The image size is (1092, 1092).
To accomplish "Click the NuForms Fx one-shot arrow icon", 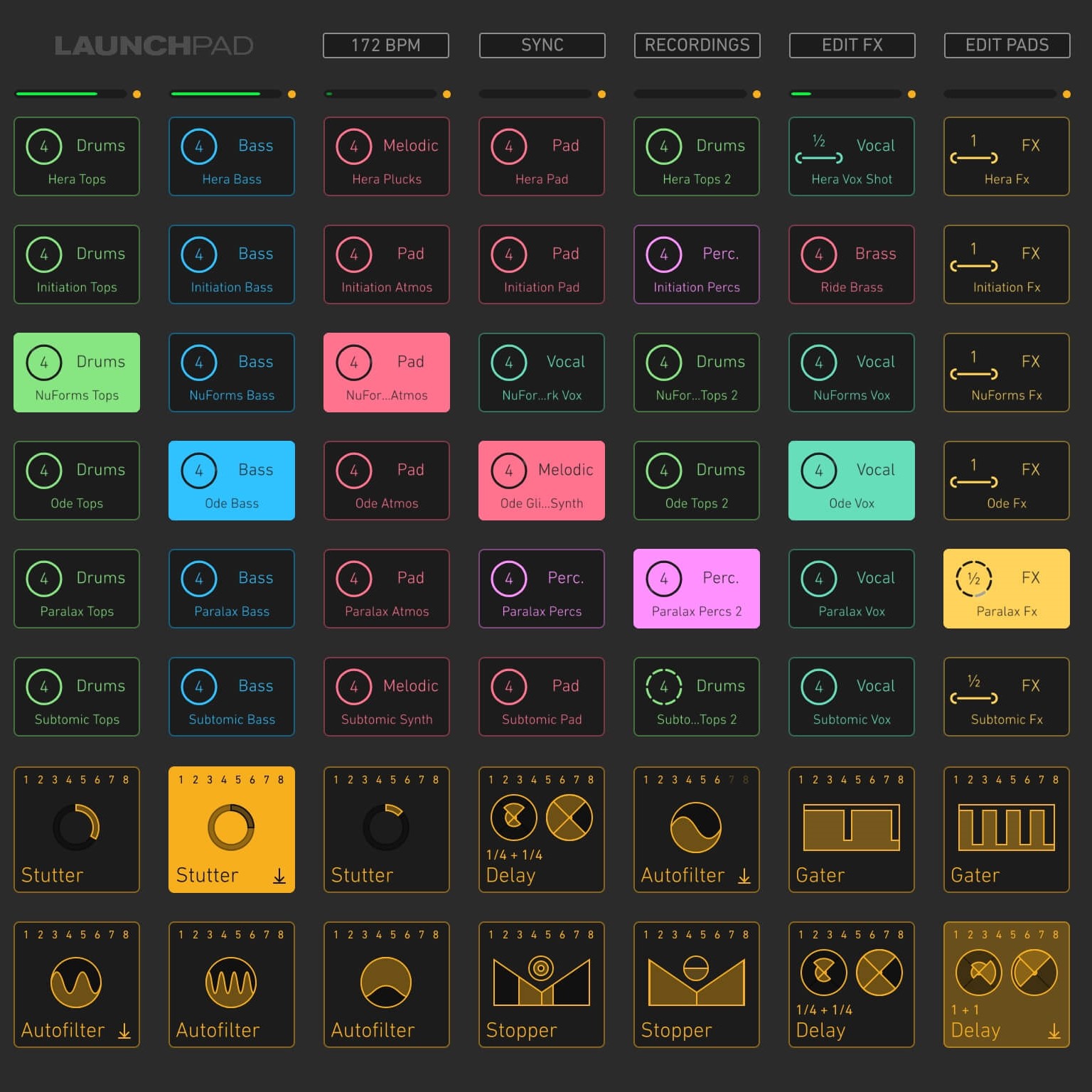I will (x=974, y=374).
